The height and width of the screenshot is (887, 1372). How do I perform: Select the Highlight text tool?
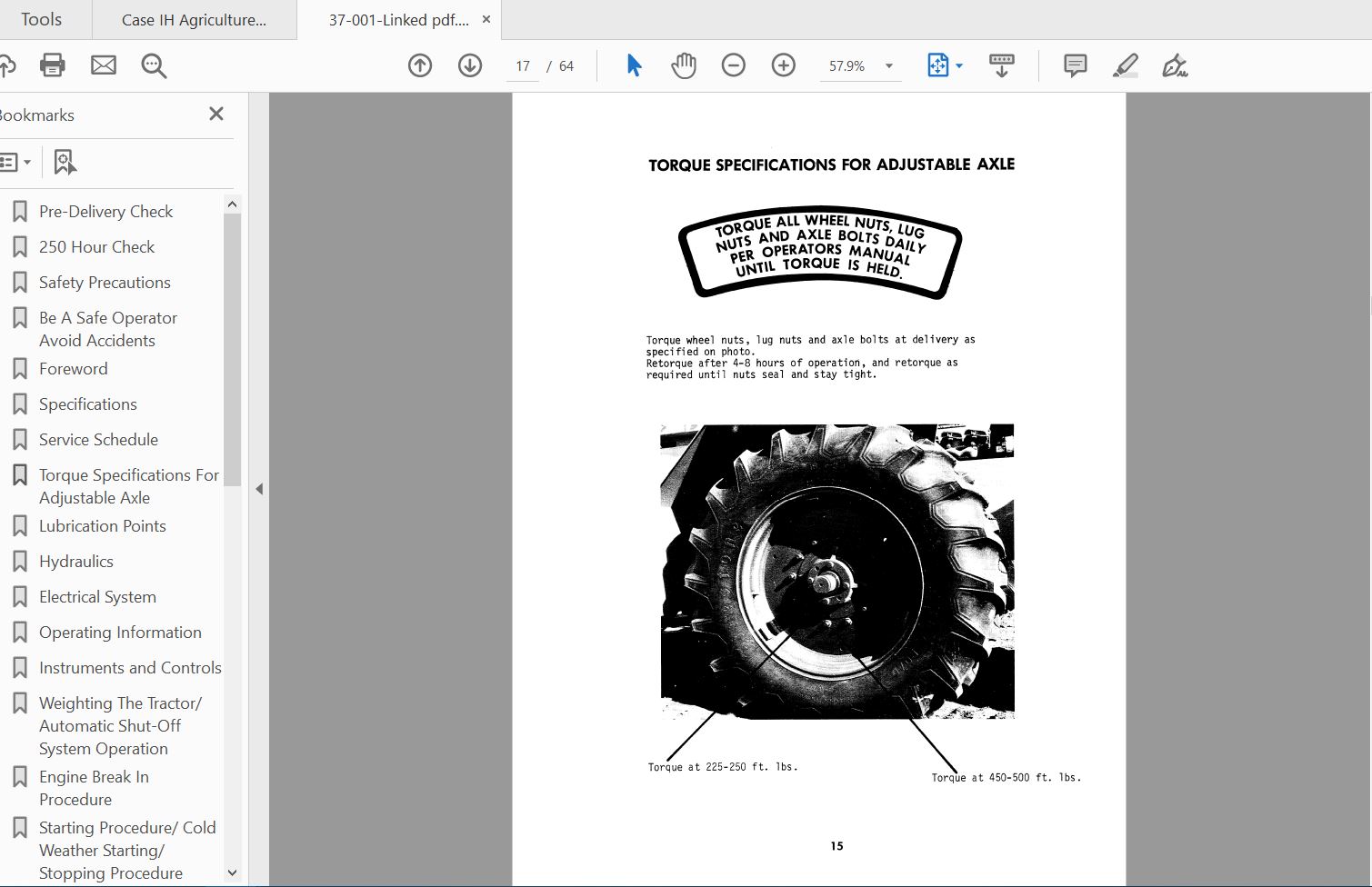(1125, 65)
